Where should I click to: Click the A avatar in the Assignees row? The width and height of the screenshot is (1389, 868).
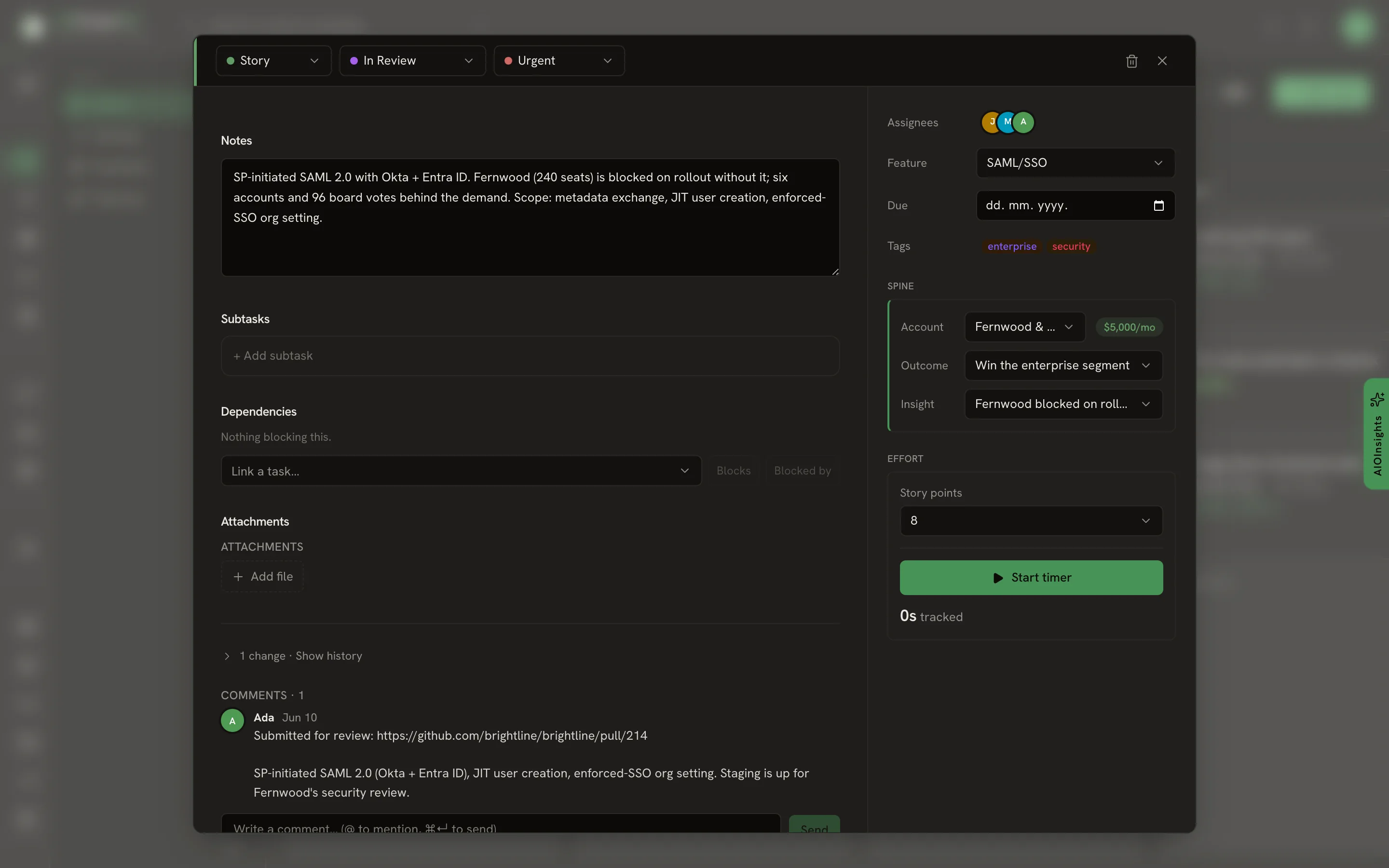tap(1023, 122)
